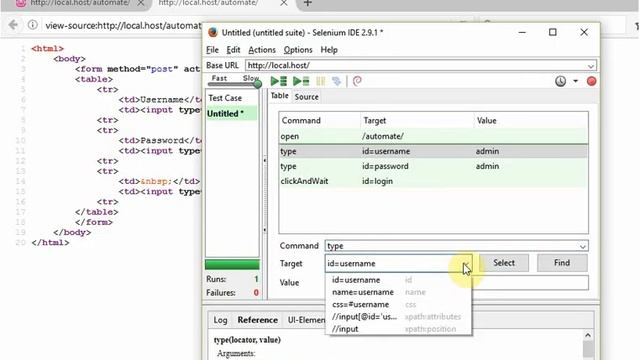Open the UI-Element tab
The width and height of the screenshot is (640, 360).
click(306, 320)
